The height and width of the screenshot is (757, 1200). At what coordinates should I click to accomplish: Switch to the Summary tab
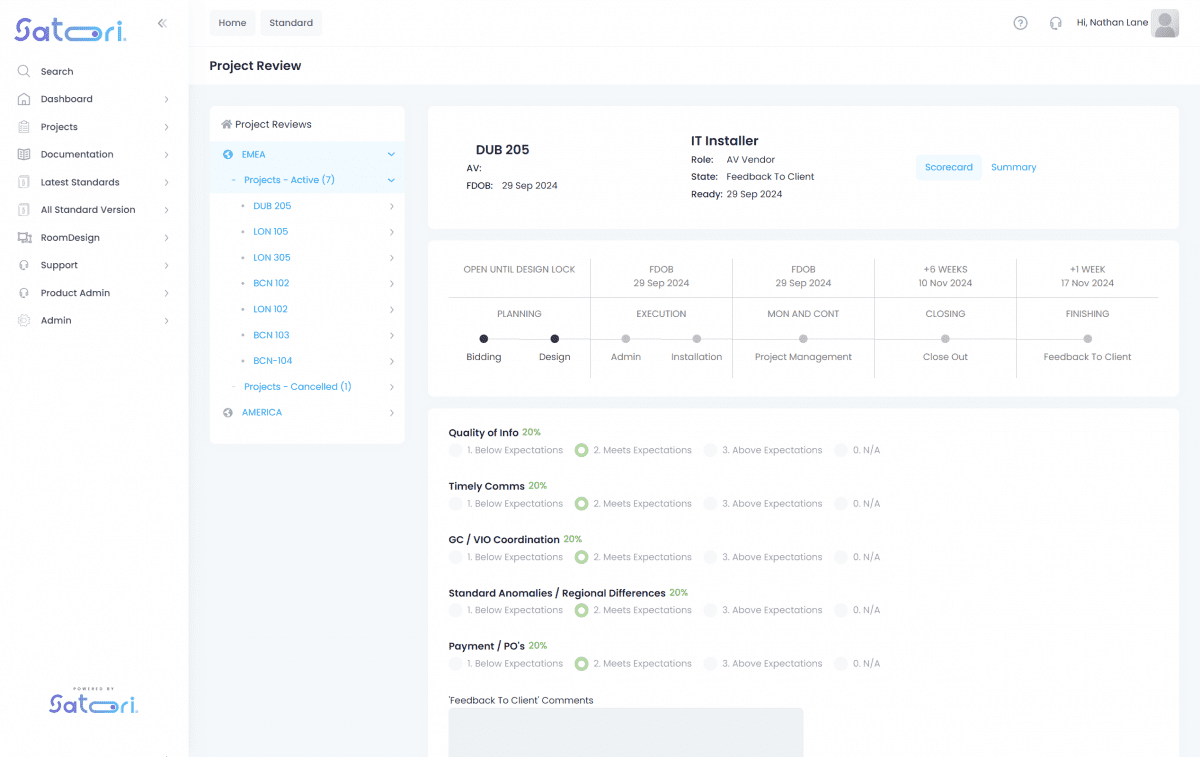(x=1013, y=168)
